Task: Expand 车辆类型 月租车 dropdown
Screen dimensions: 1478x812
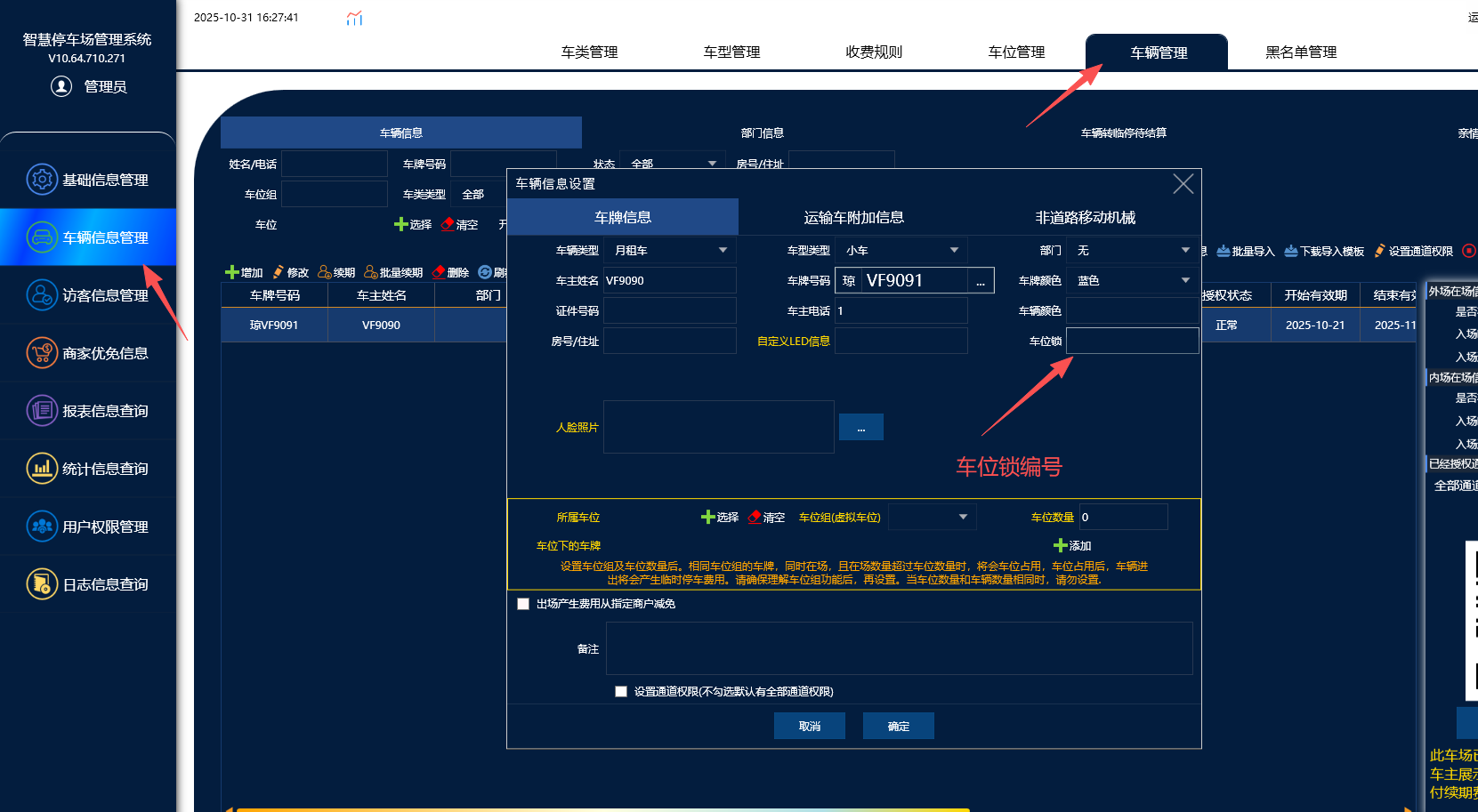Action: coord(723,251)
